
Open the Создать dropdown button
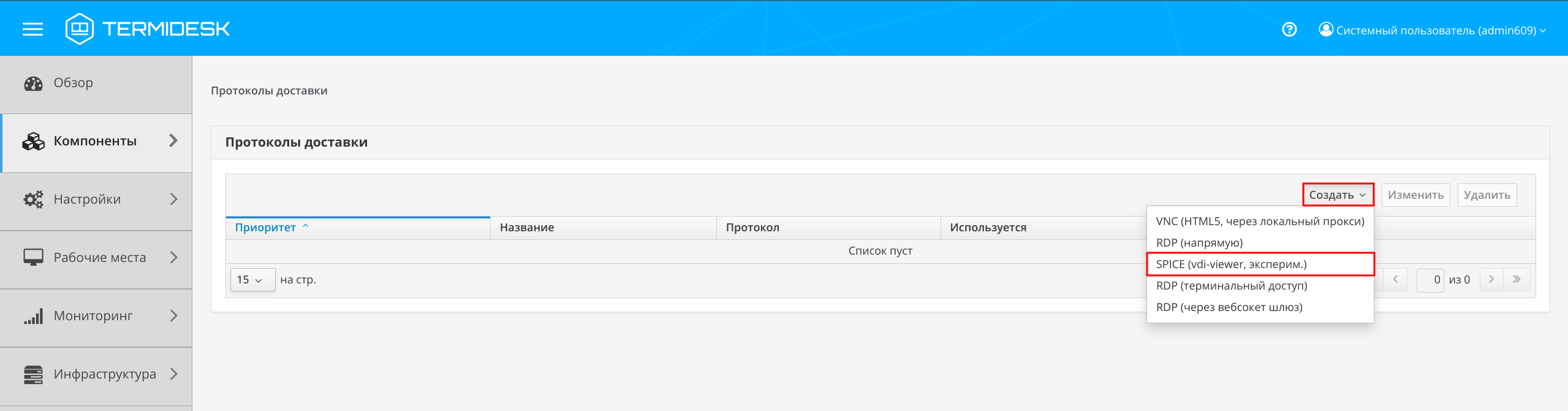pyautogui.click(x=1338, y=194)
